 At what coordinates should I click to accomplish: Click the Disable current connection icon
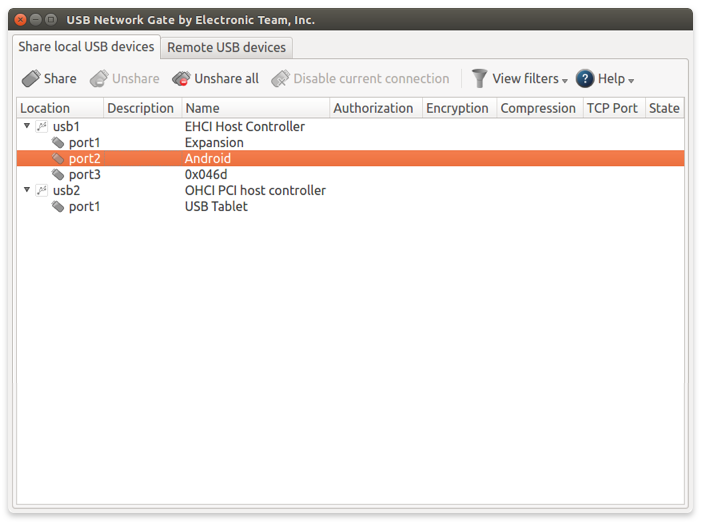[280, 79]
